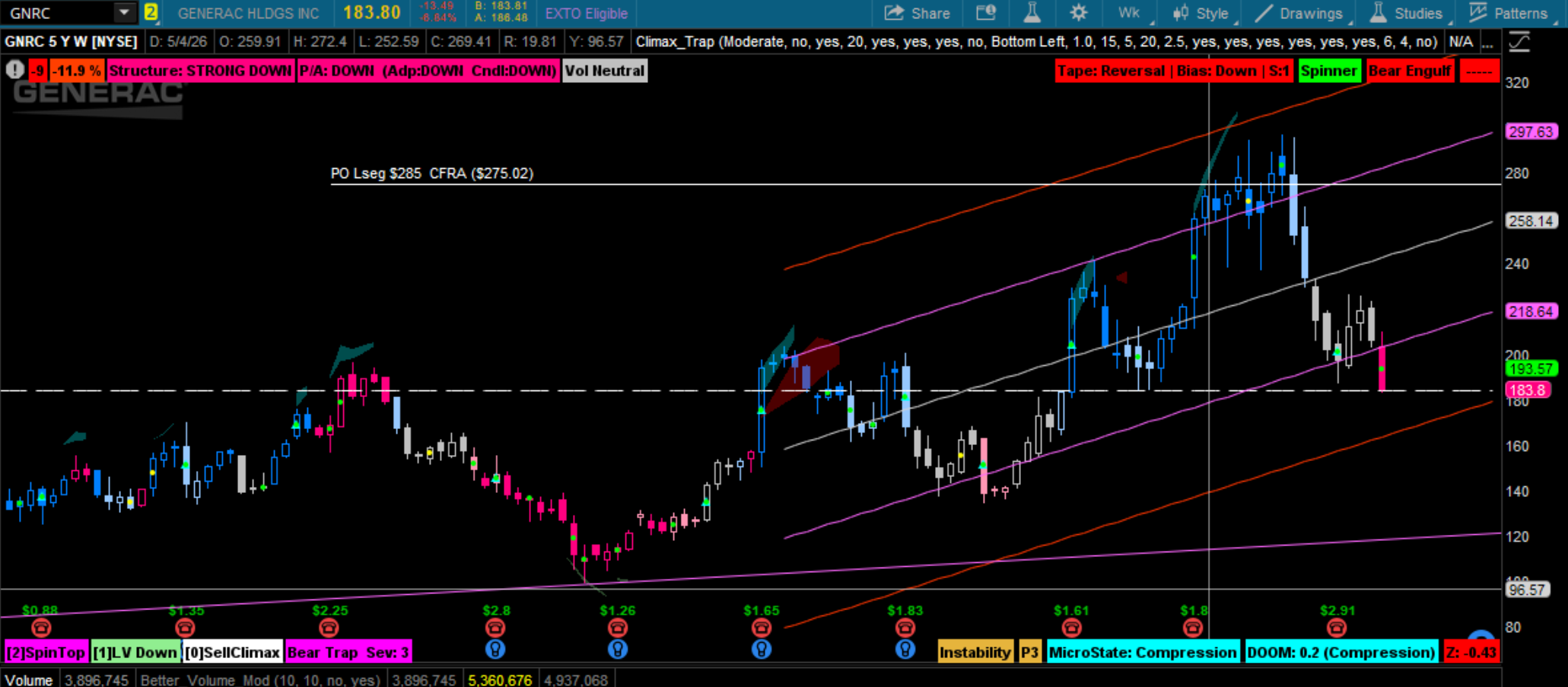Click the curve icon at the chart's top right

[x=1519, y=42]
